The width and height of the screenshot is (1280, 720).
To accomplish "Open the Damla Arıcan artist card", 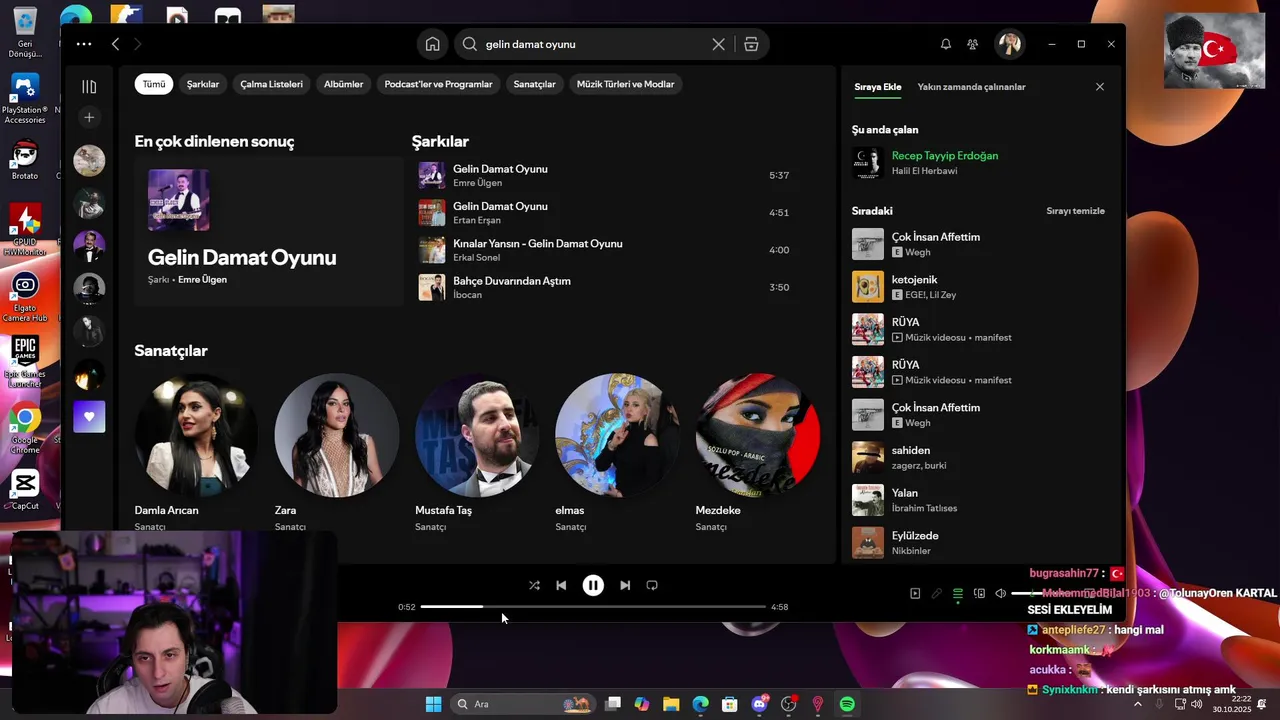I will (197, 452).
